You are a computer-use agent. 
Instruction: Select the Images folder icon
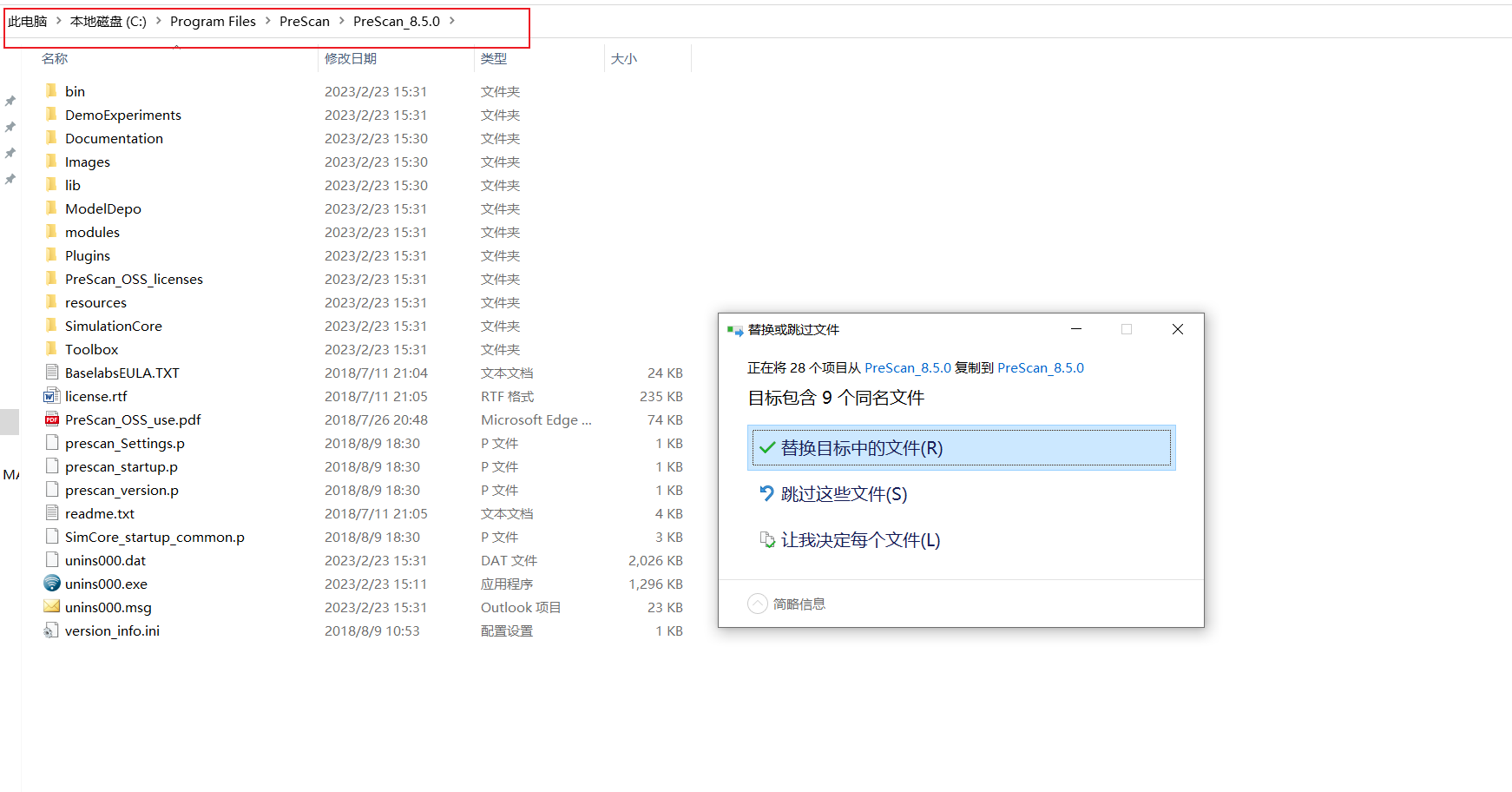click(51, 161)
